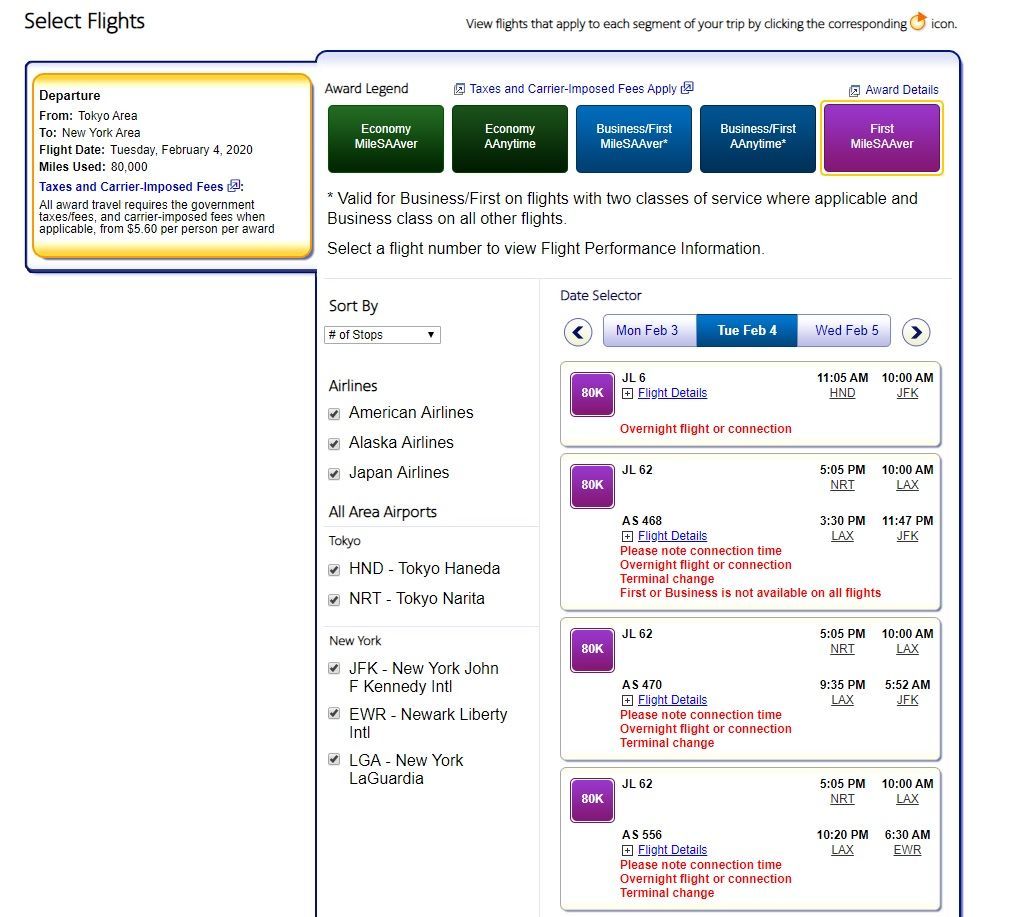Select the Mon Feb 3 date tab
1031x917 pixels.
tap(648, 331)
